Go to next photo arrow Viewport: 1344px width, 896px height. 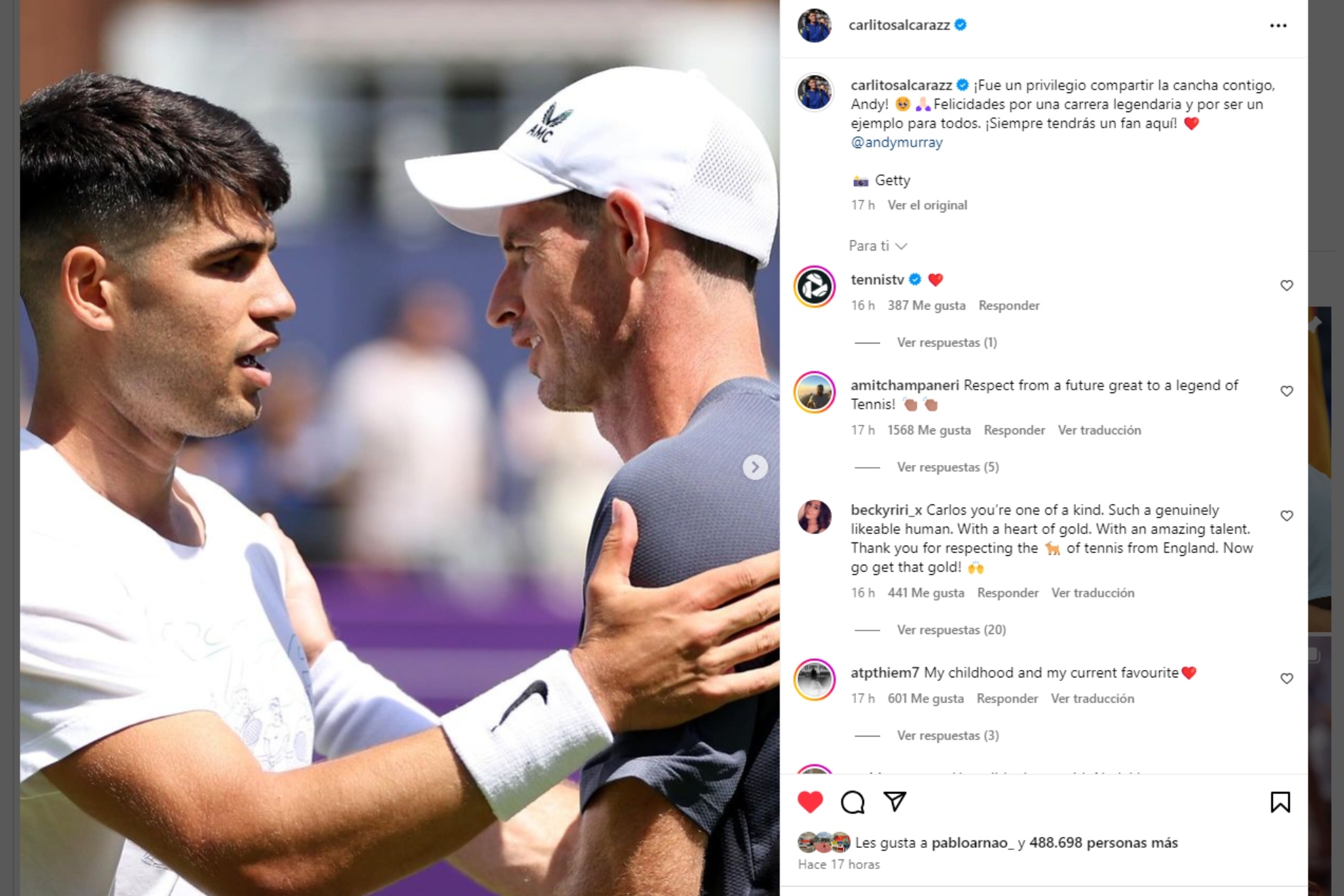[755, 467]
